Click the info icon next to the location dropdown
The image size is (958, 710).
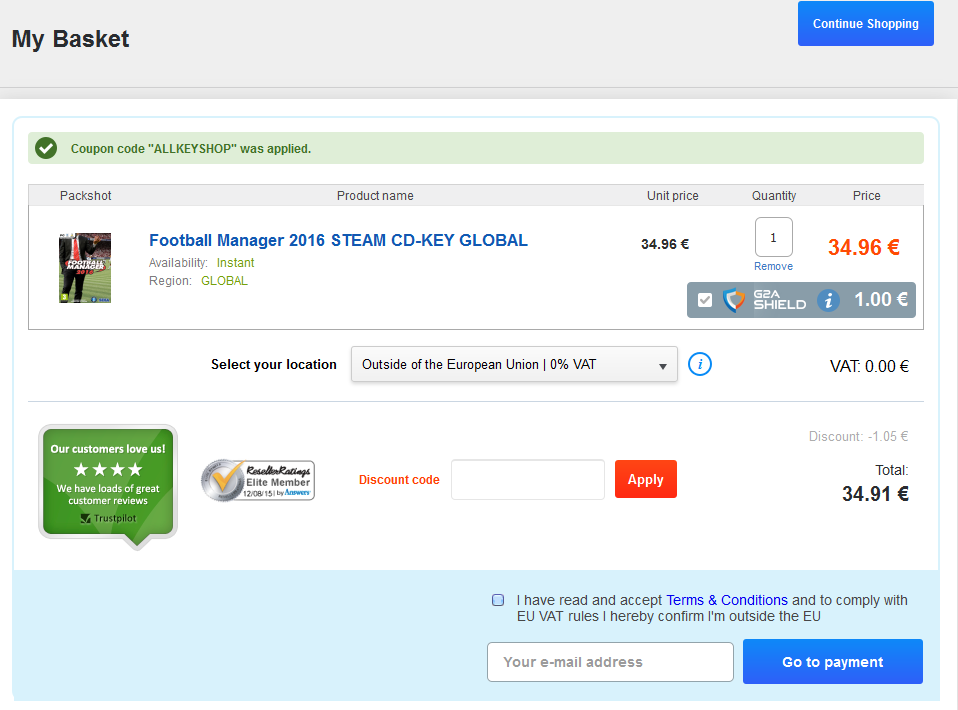tap(700, 364)
